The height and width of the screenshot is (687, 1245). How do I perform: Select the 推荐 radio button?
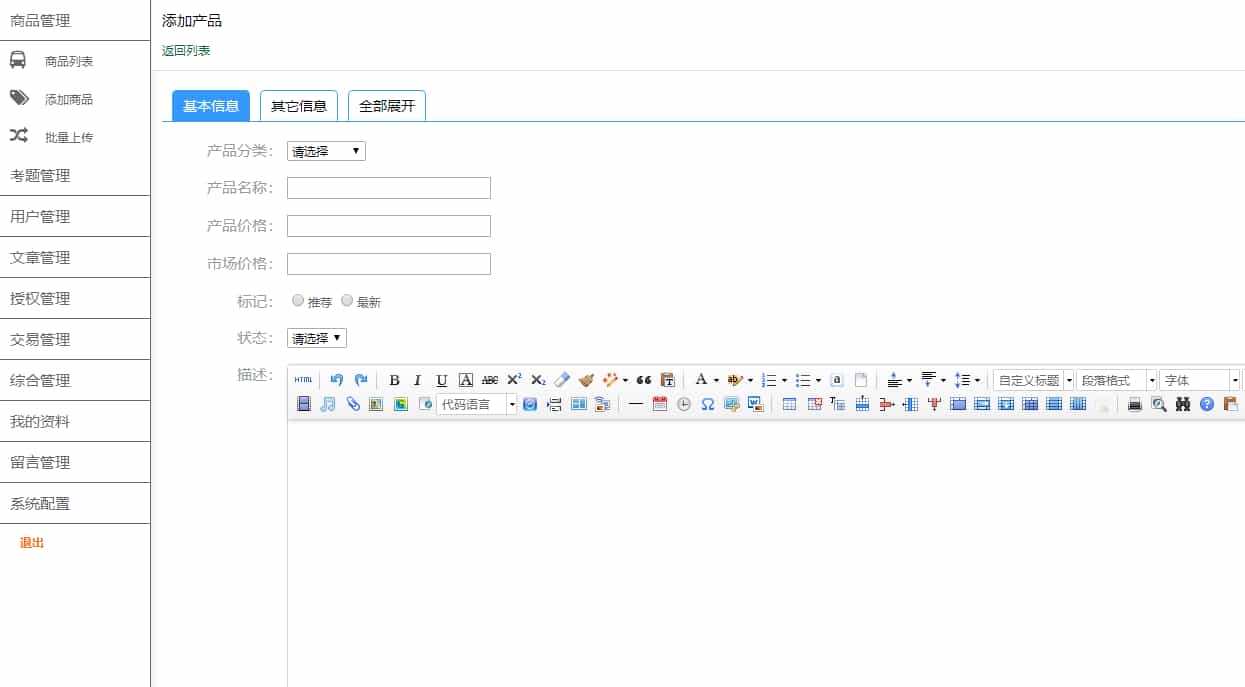click(x=298, y=300)
